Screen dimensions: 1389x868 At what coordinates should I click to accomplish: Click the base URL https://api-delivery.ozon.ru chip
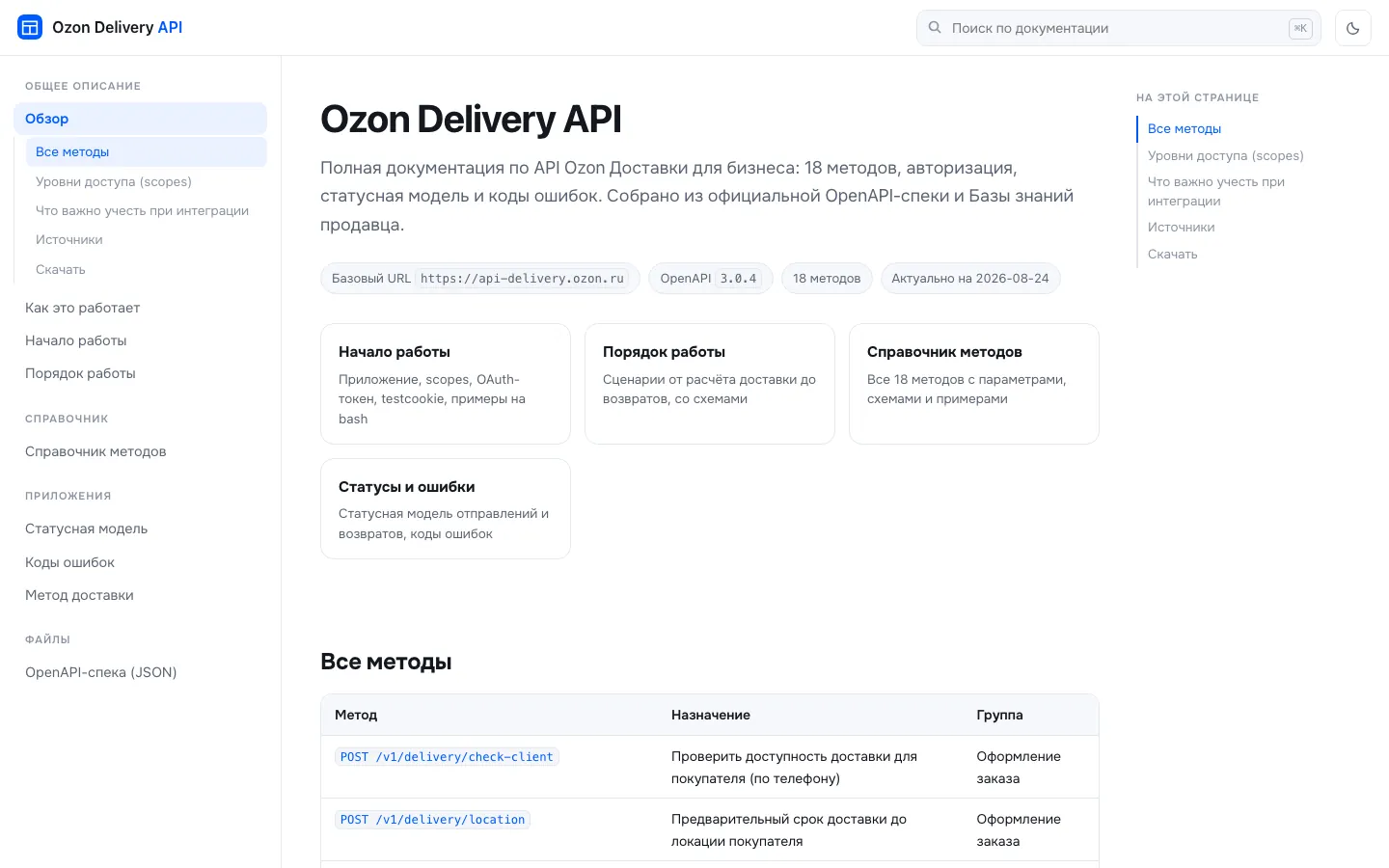480,278
